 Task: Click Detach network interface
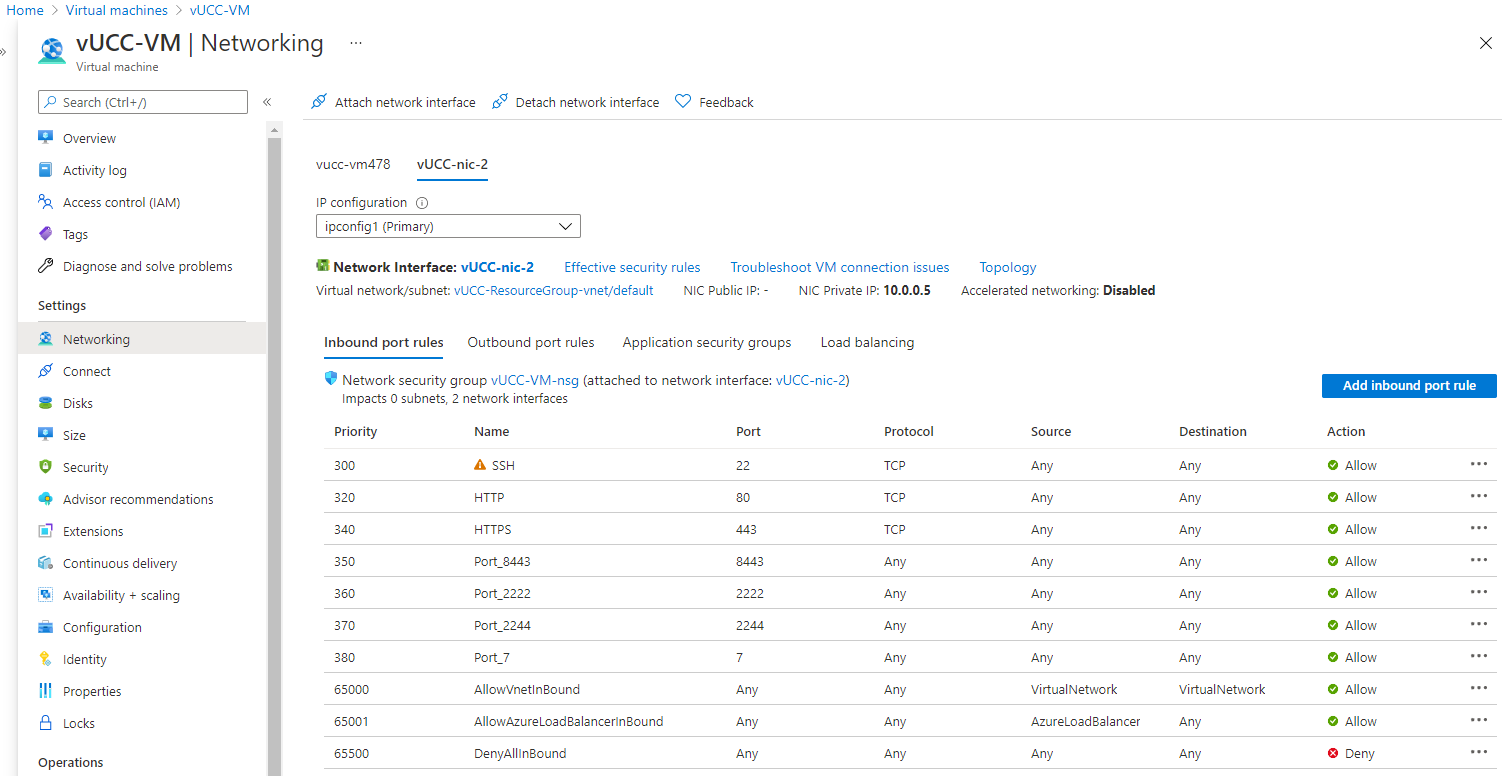coord(576,102)
